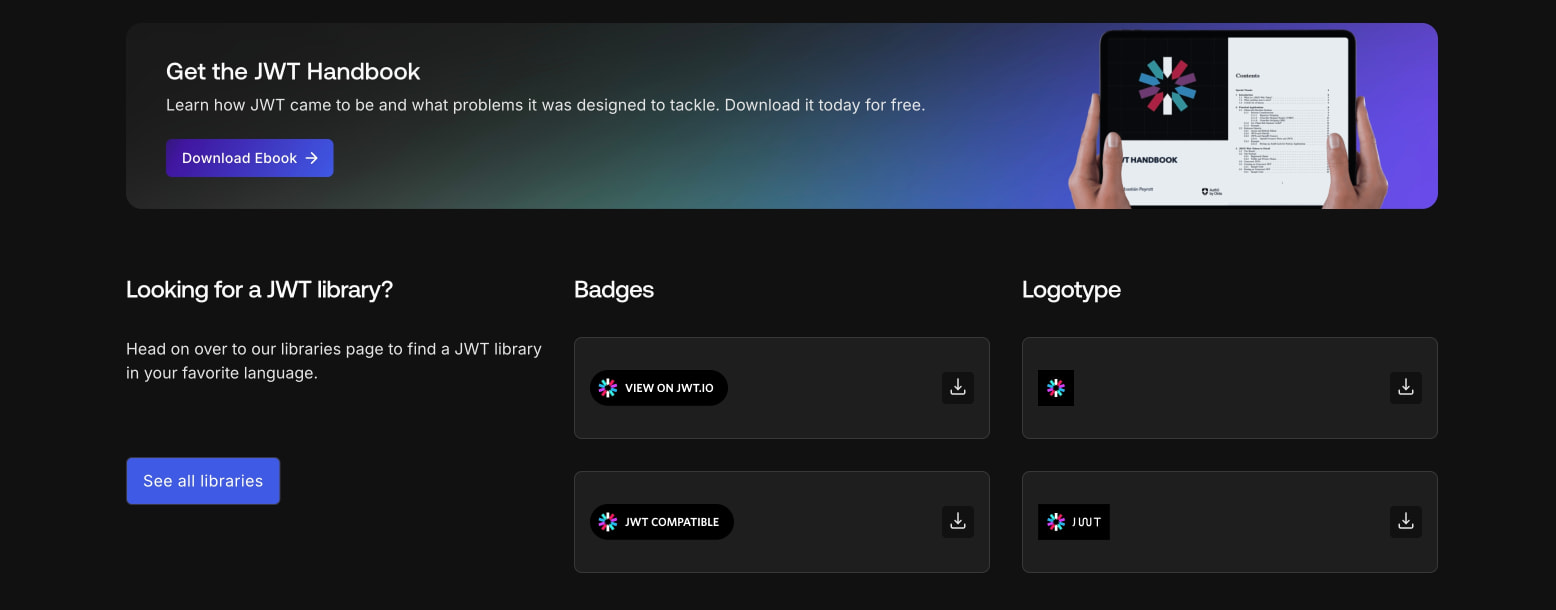Download the JWT COMPATIBLE badge
The height and width of the screenshot is (610, 1556).
tap(958, 522)
